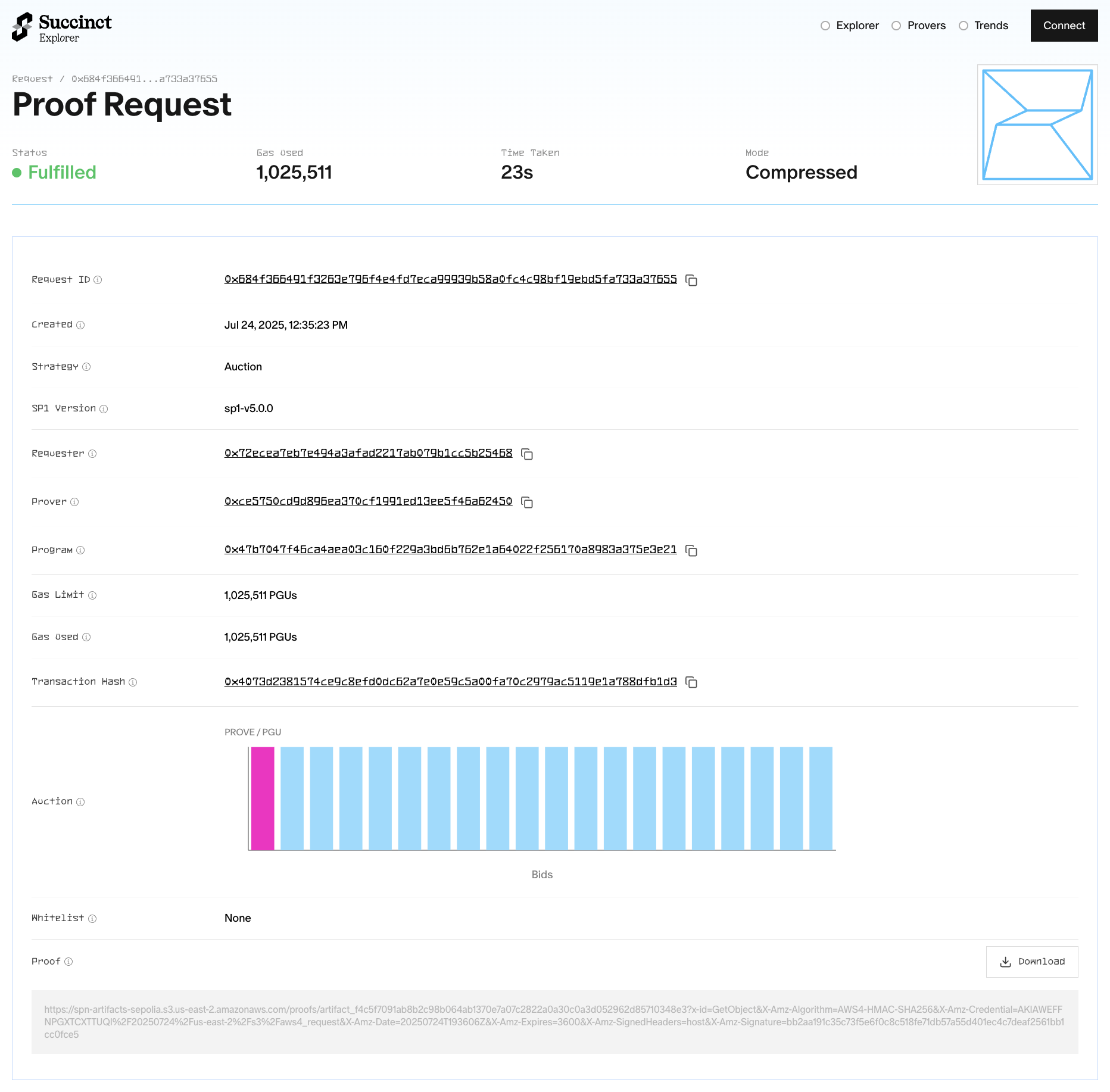
Task: Select the pink winning bid bar
Action: tap(263, 798)
